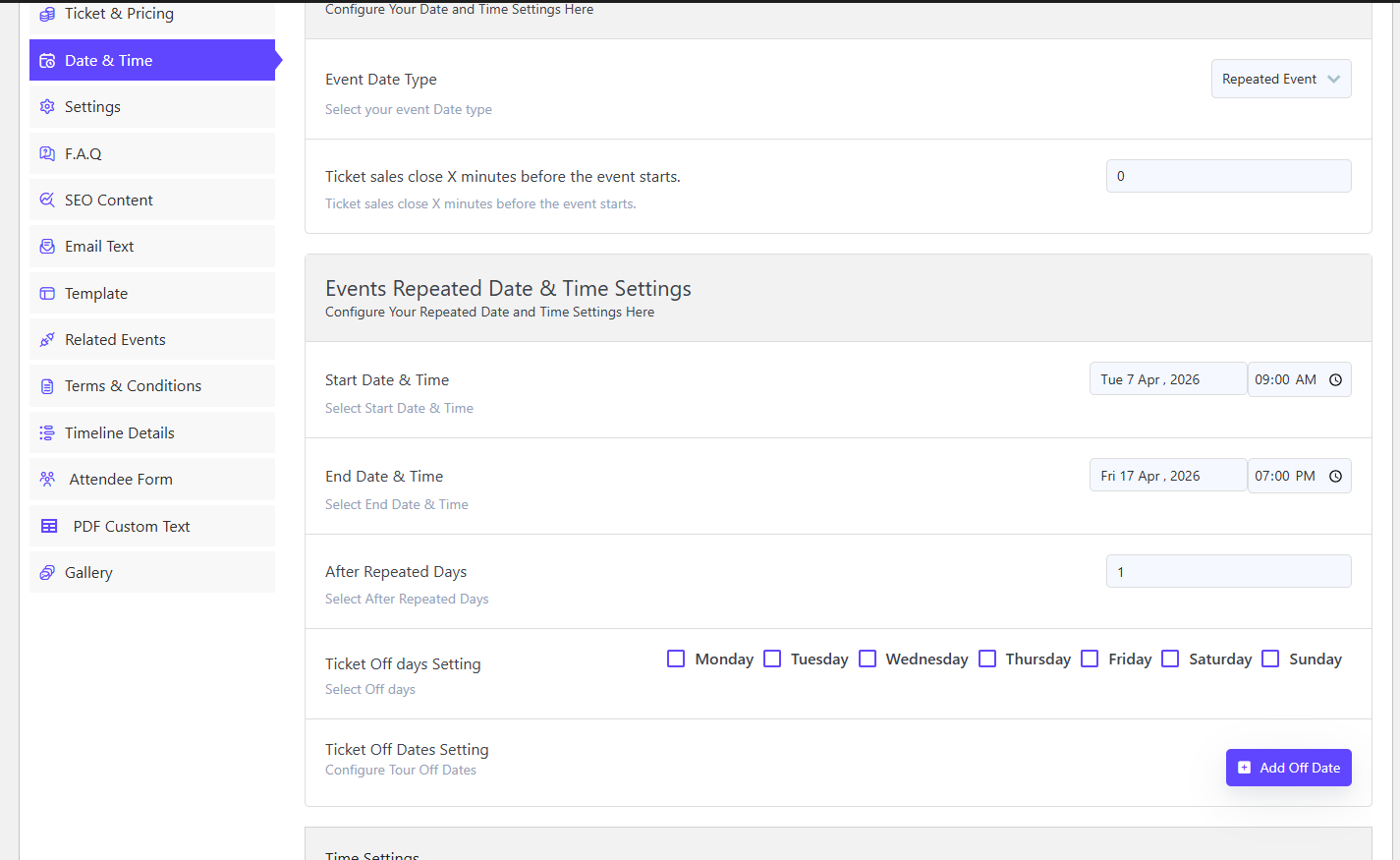Open end time clock picker icon
The height and width of the screenshot is (860, 1400).
coord(1335,477)
